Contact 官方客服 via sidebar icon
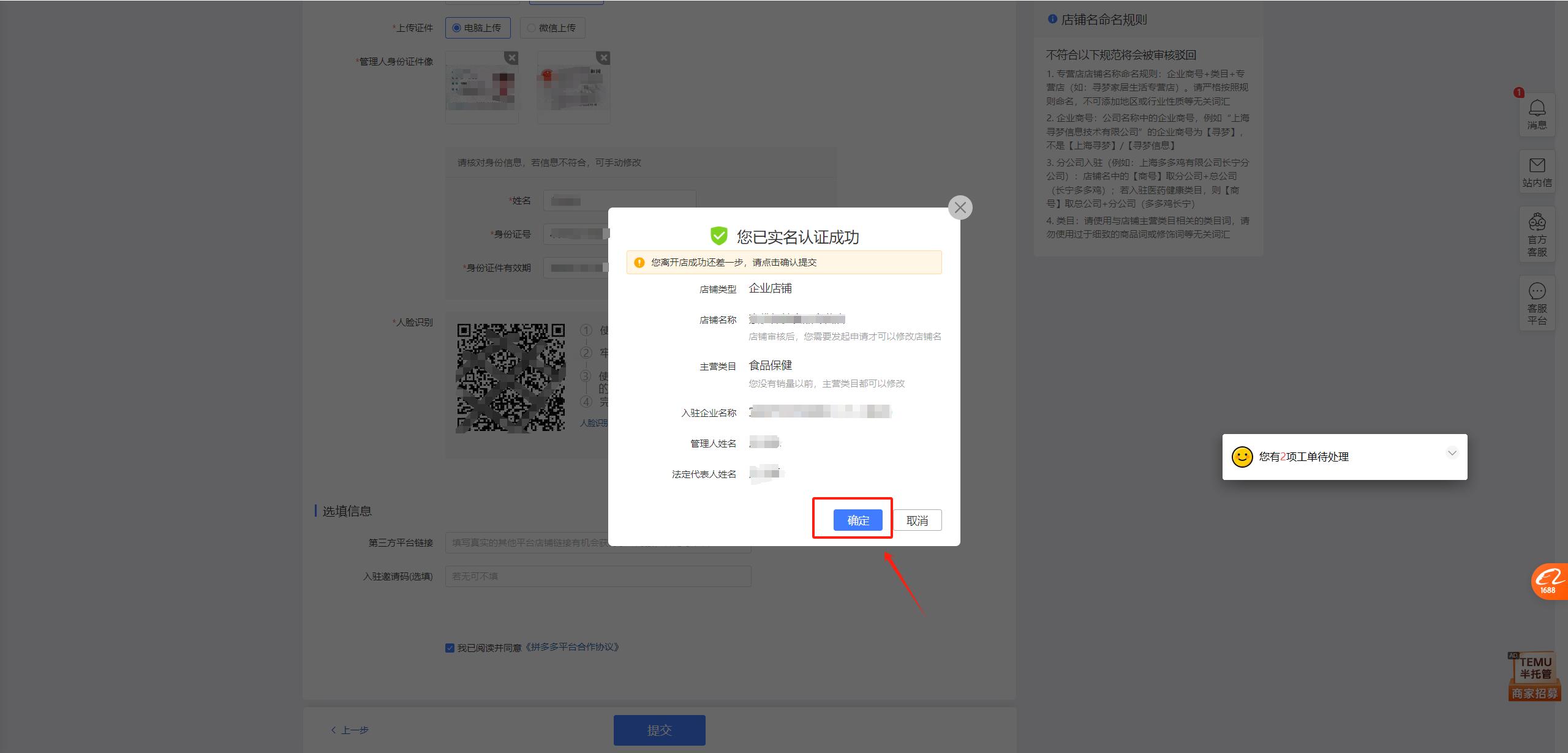 click(x=1537, y=234)
